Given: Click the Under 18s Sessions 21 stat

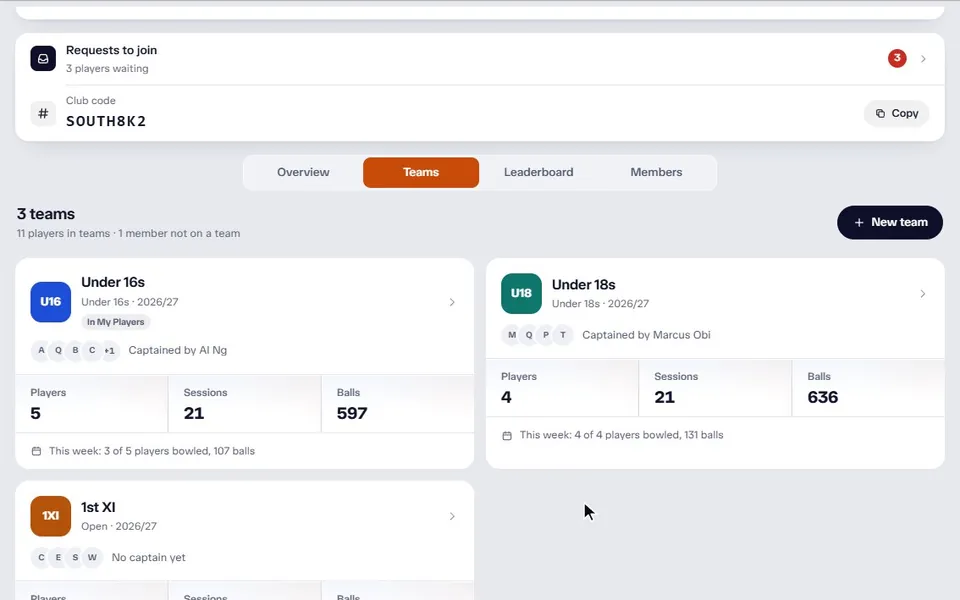Looking at the screenshot, I should (715, 388).
